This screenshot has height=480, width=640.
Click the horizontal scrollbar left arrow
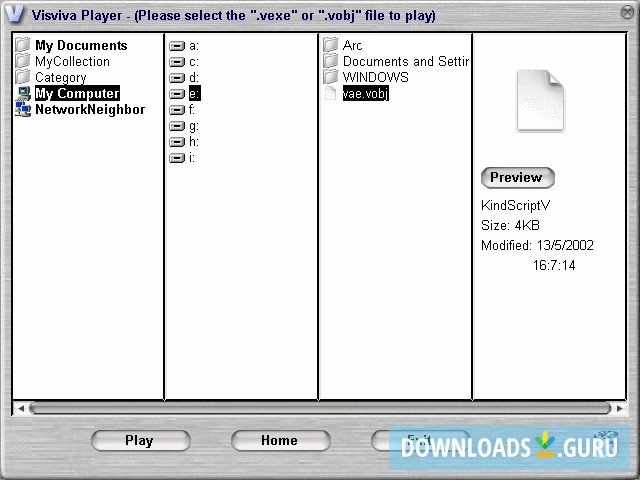point(21,408)
